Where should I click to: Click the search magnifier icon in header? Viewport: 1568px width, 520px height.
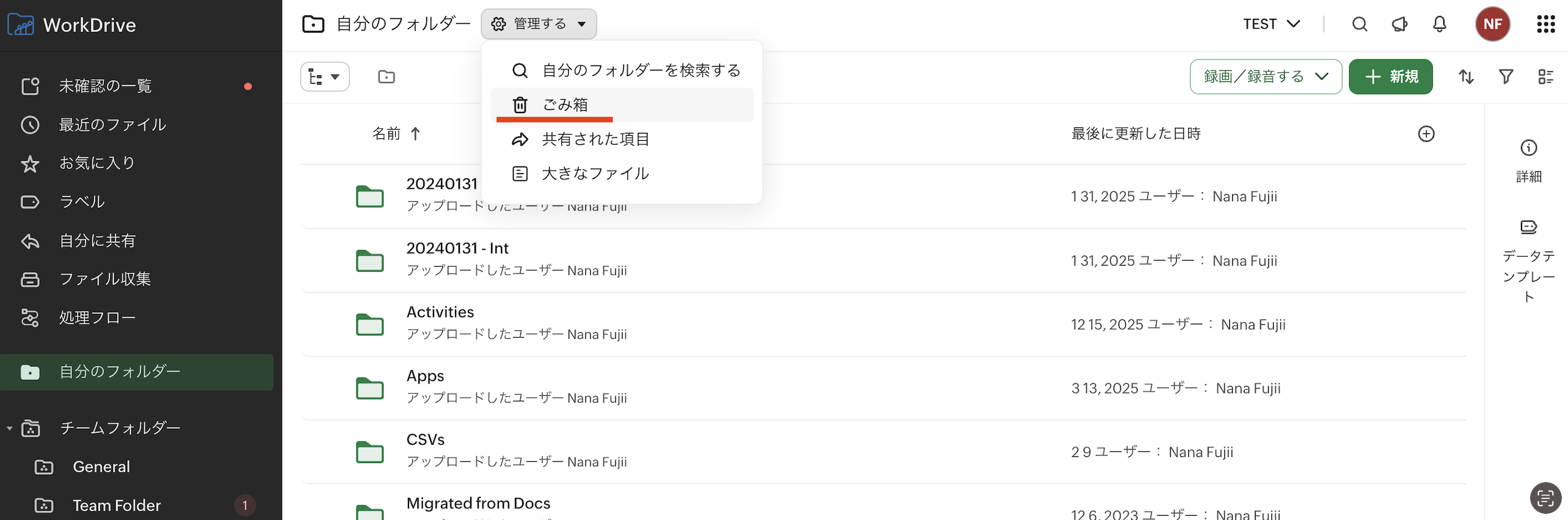point(1359,24)
